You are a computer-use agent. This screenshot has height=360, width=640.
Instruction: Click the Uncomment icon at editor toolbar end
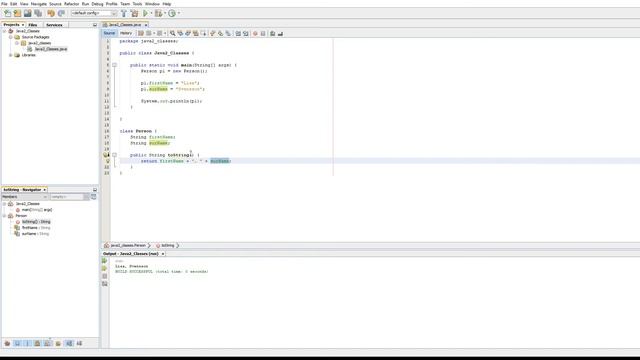(x=280, y=33)
